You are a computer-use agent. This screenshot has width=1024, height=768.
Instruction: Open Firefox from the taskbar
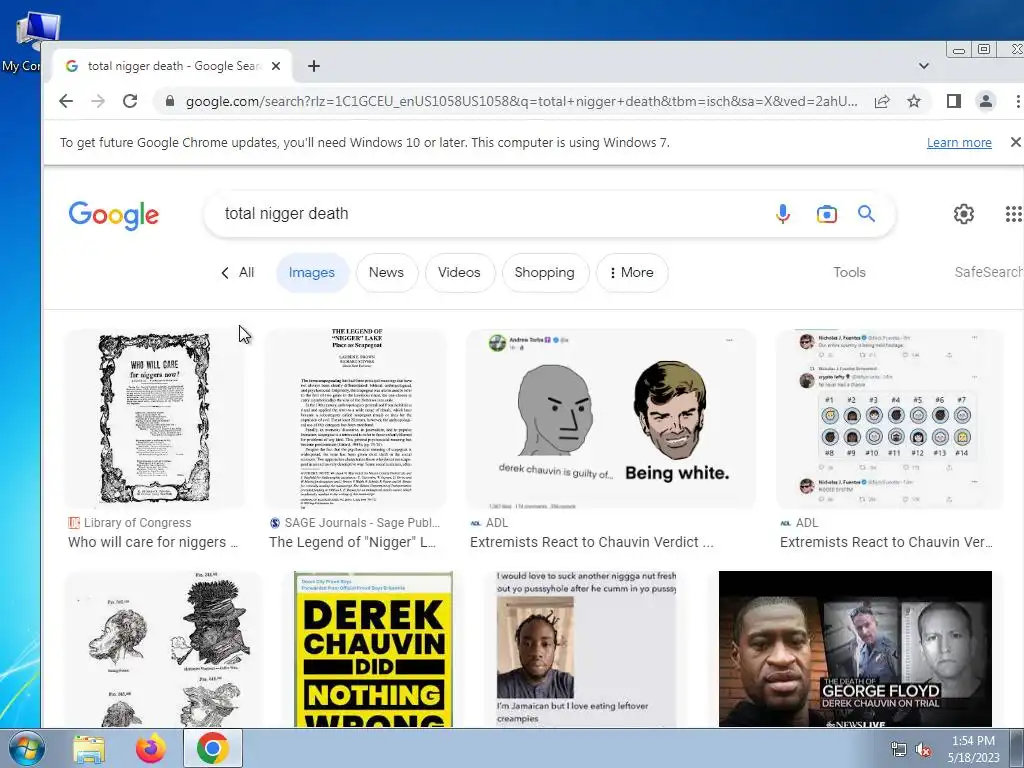click(151, 748)
